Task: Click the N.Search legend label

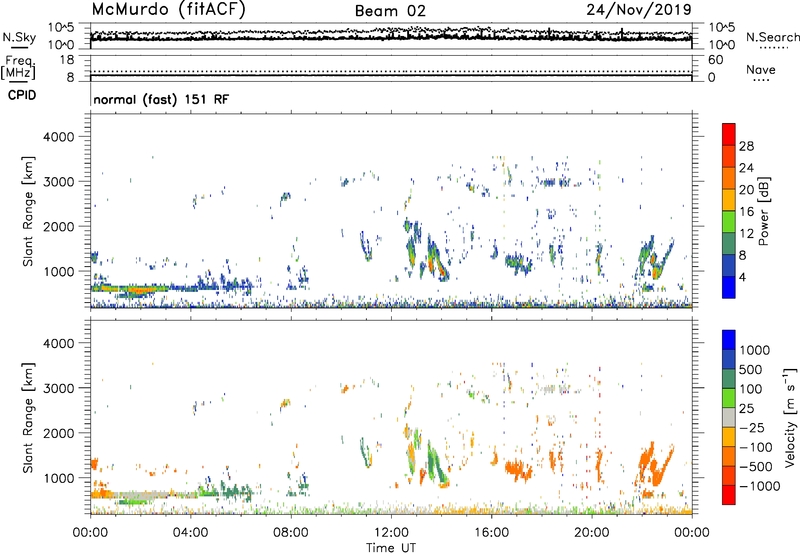Action: pyautogui.click(x=772, y=37)
